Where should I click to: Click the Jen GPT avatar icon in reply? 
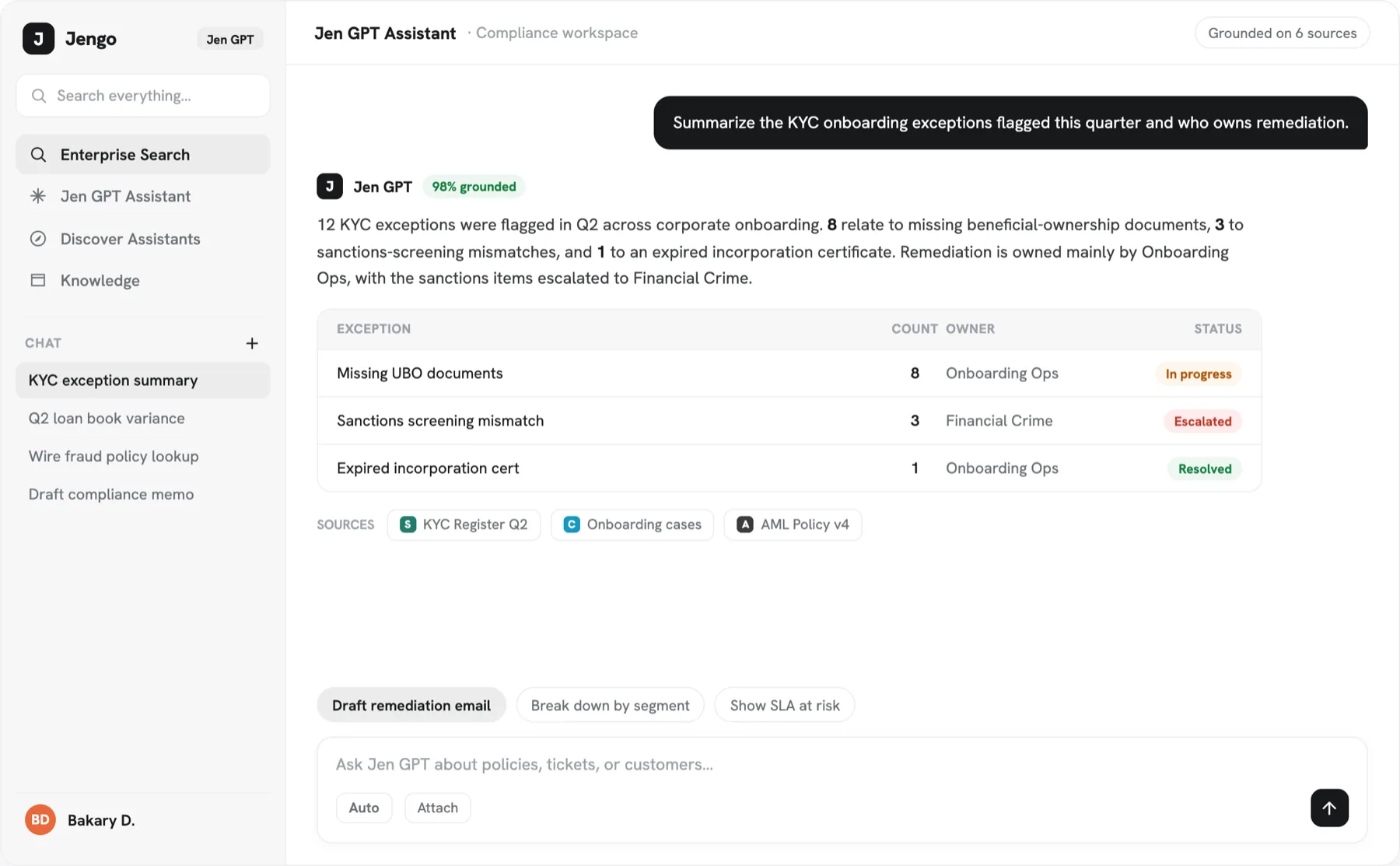pos(330,187)
